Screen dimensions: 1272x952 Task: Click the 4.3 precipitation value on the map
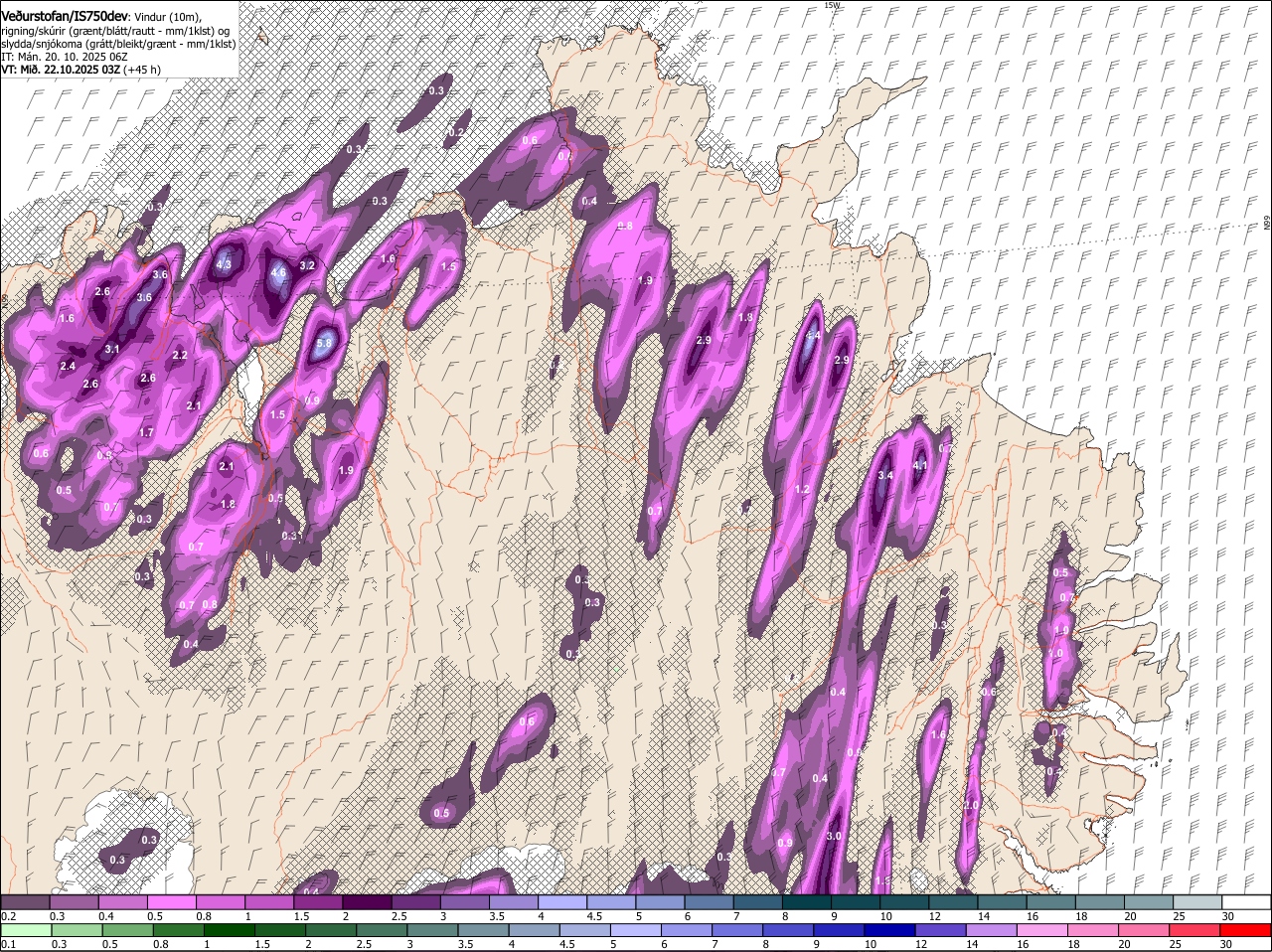[224, 264]
